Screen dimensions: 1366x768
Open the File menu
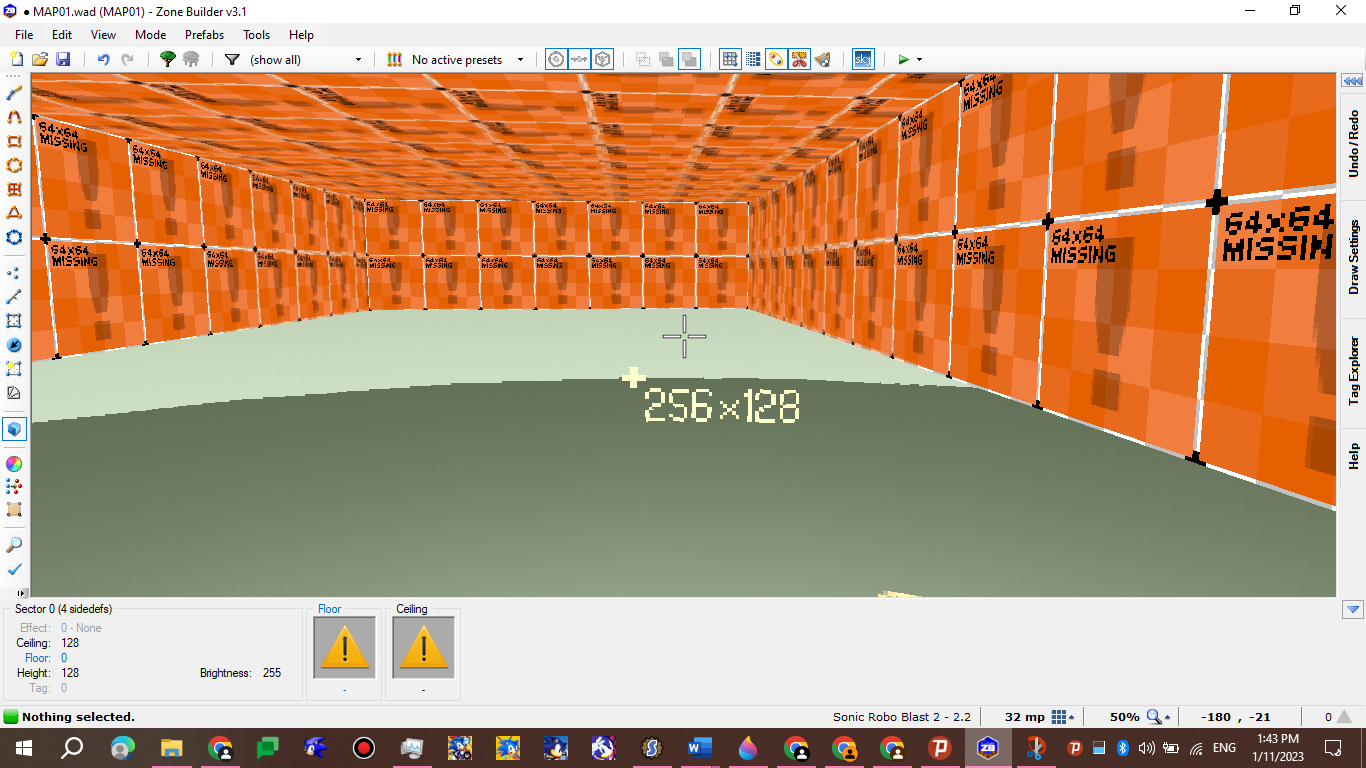(x=24, y=34)
